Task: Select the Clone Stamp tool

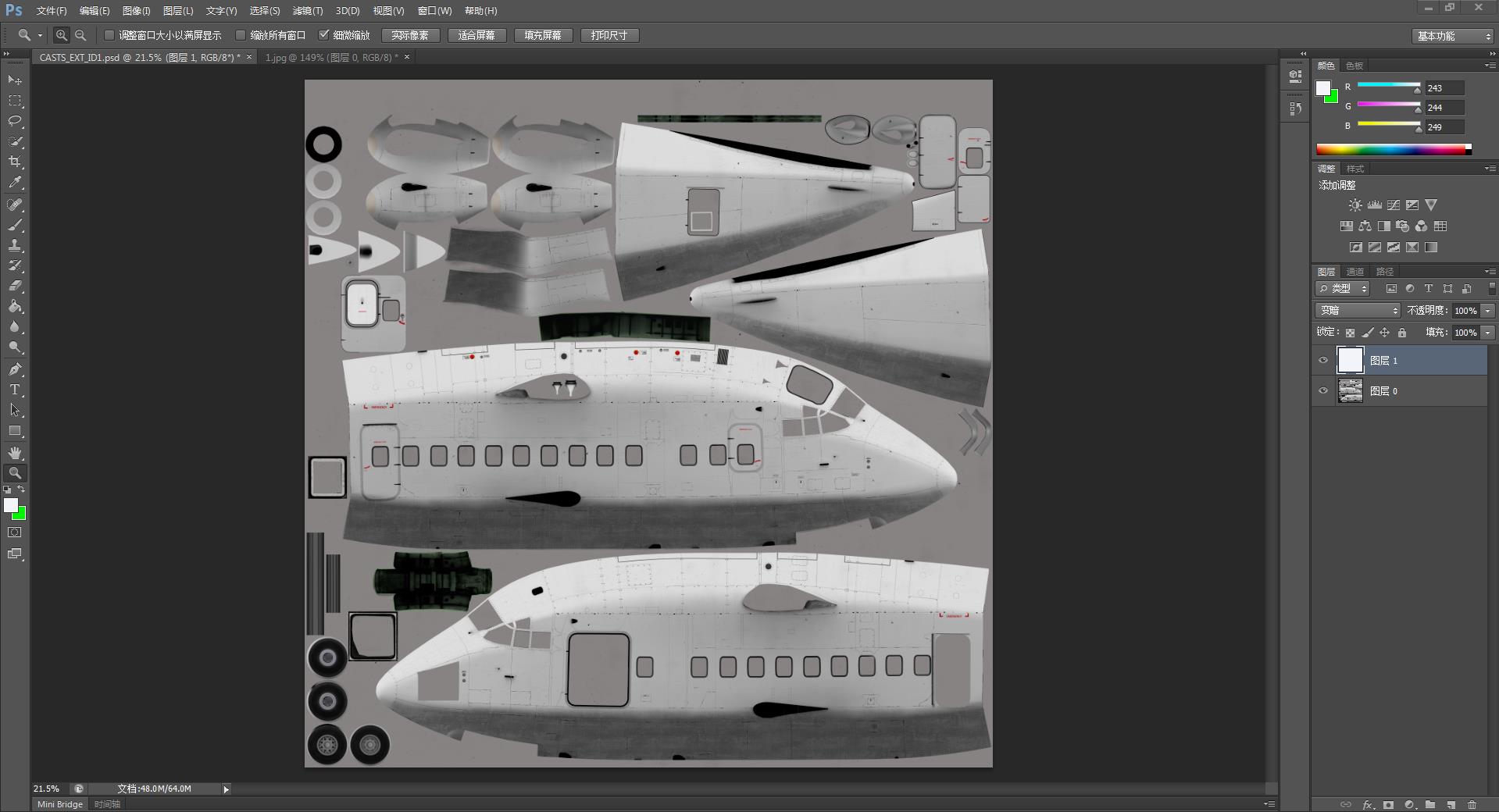Action: point(15,245)
